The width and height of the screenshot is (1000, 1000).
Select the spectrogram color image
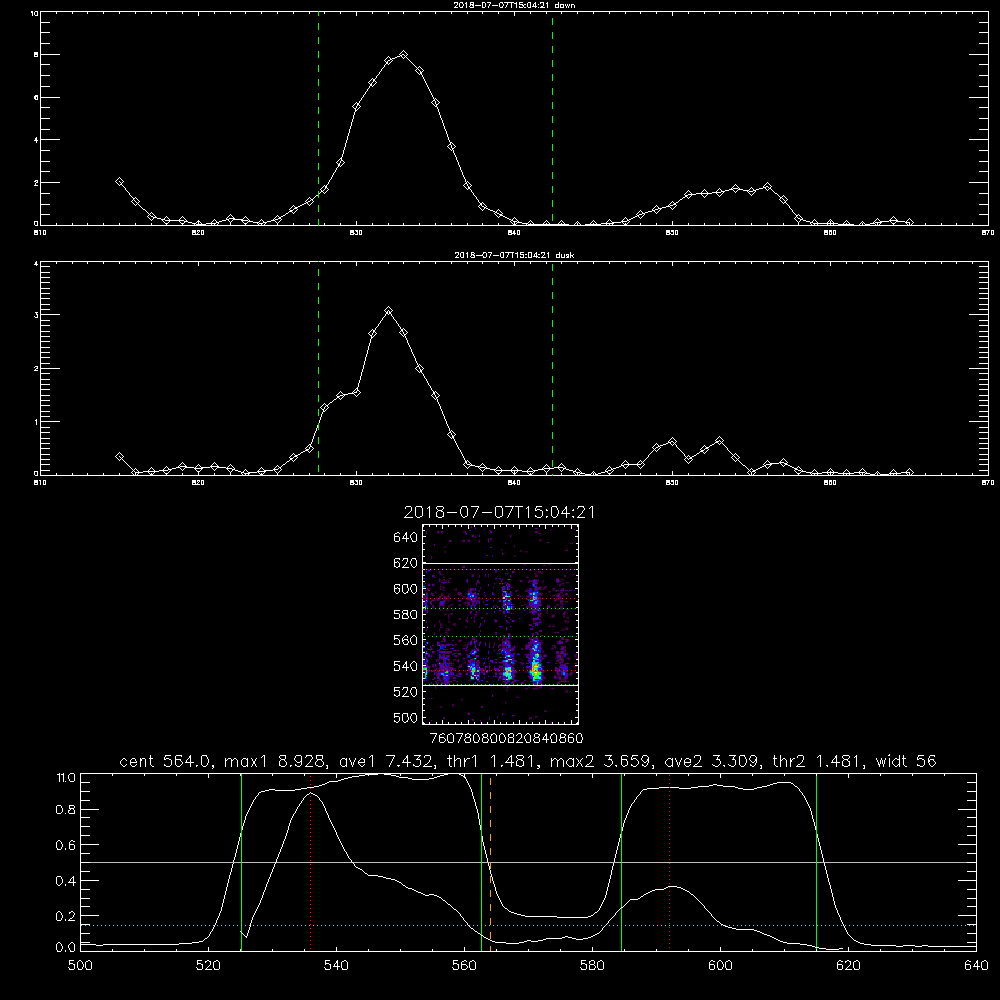point(501,624)
